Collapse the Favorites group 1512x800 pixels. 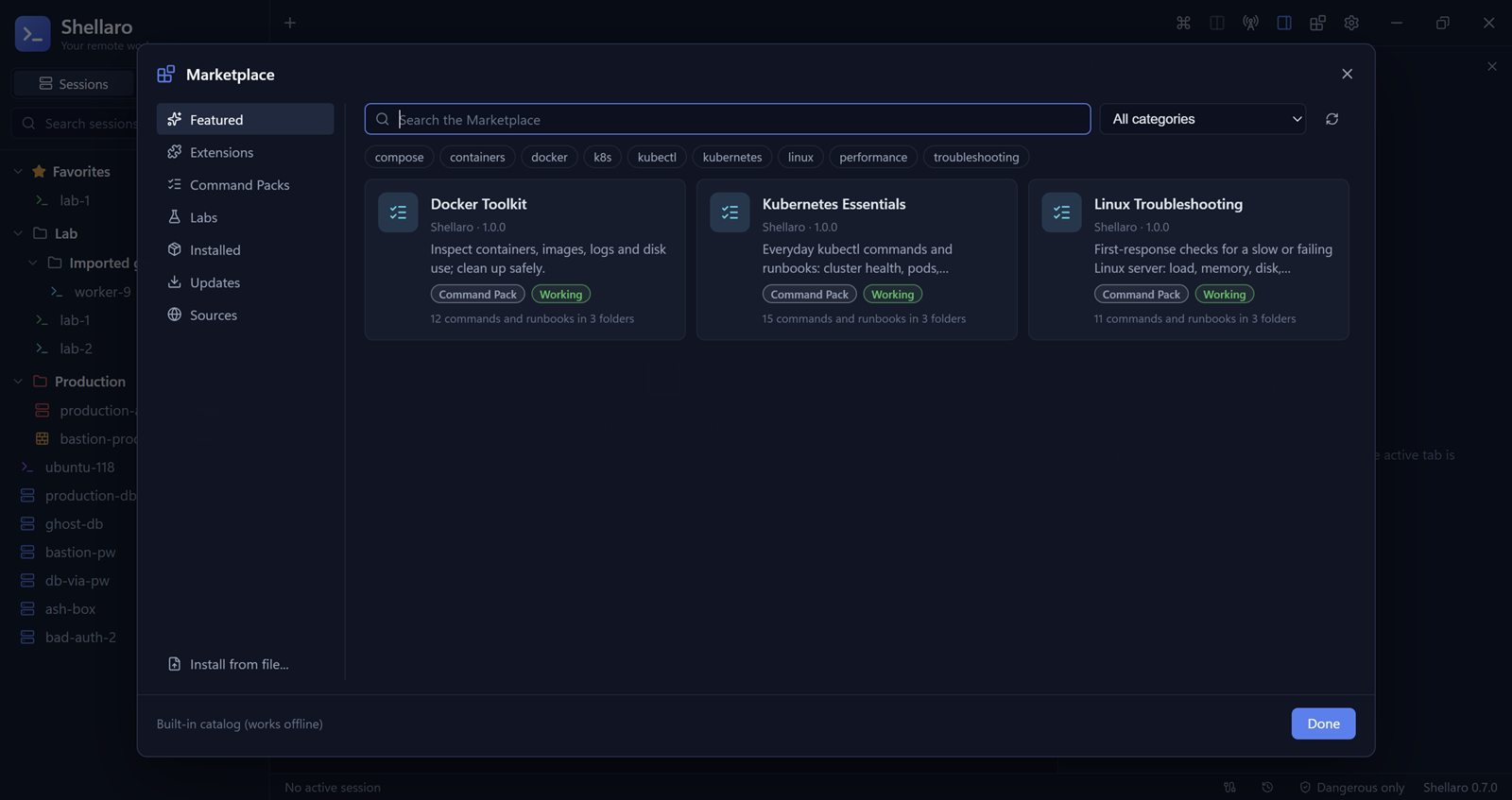coord(17,171)
